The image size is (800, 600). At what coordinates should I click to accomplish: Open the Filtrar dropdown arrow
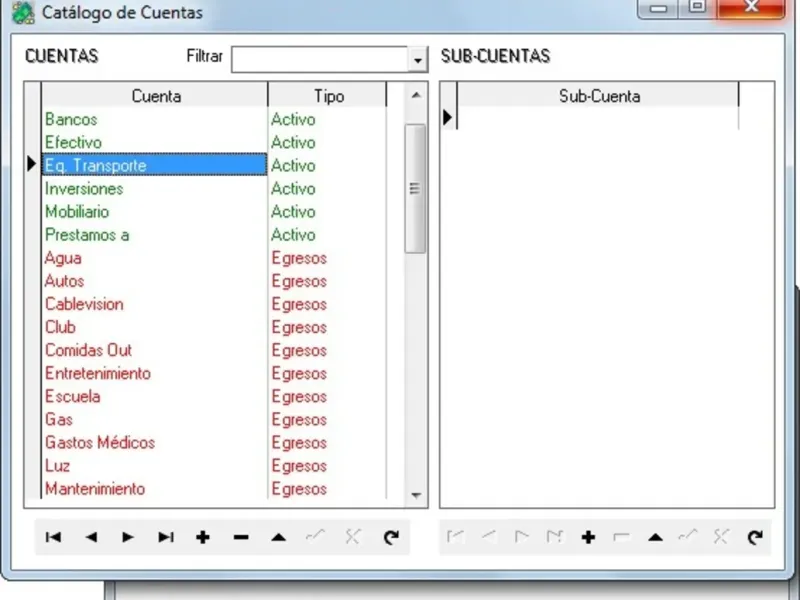click(x=417, y=60)
